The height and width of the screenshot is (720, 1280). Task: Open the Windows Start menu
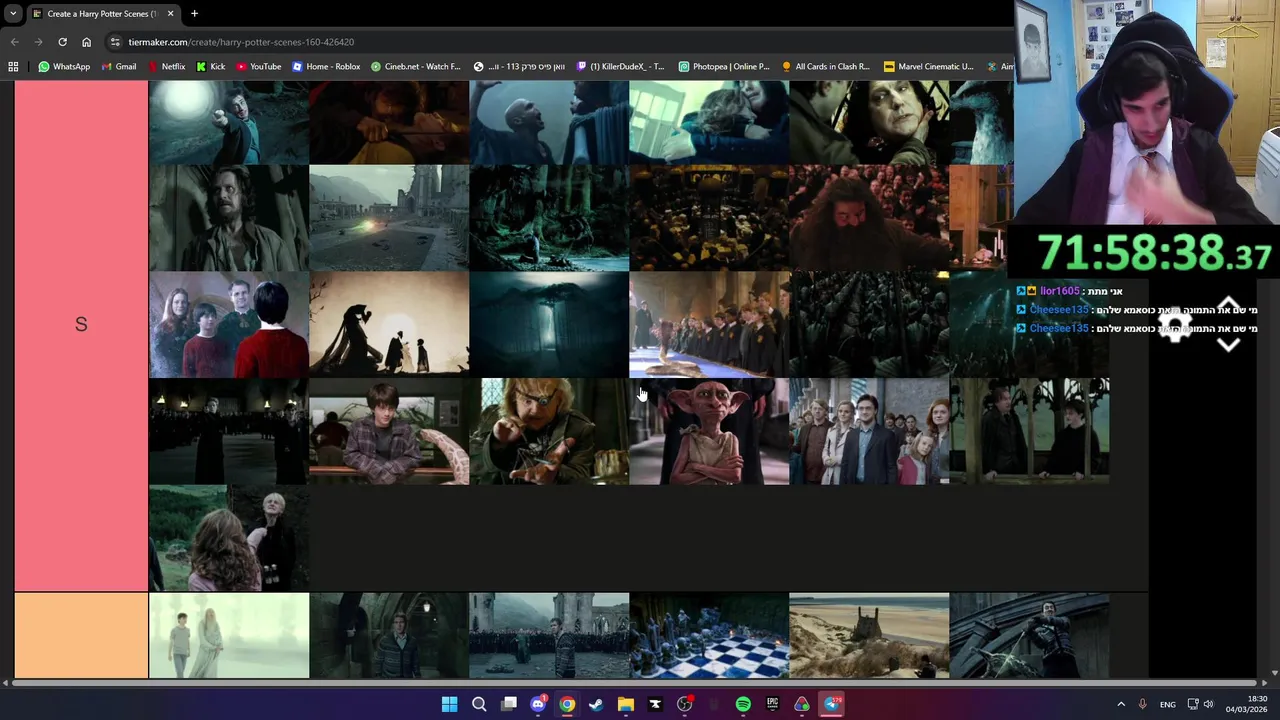449,704
